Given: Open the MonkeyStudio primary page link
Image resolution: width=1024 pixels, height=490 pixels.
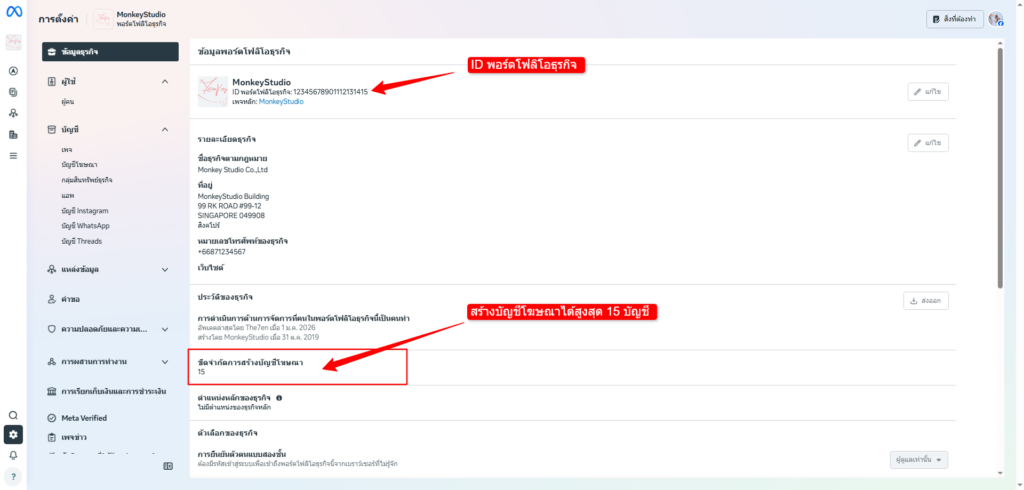Looking at the screenshot, I should click(281, 101).
